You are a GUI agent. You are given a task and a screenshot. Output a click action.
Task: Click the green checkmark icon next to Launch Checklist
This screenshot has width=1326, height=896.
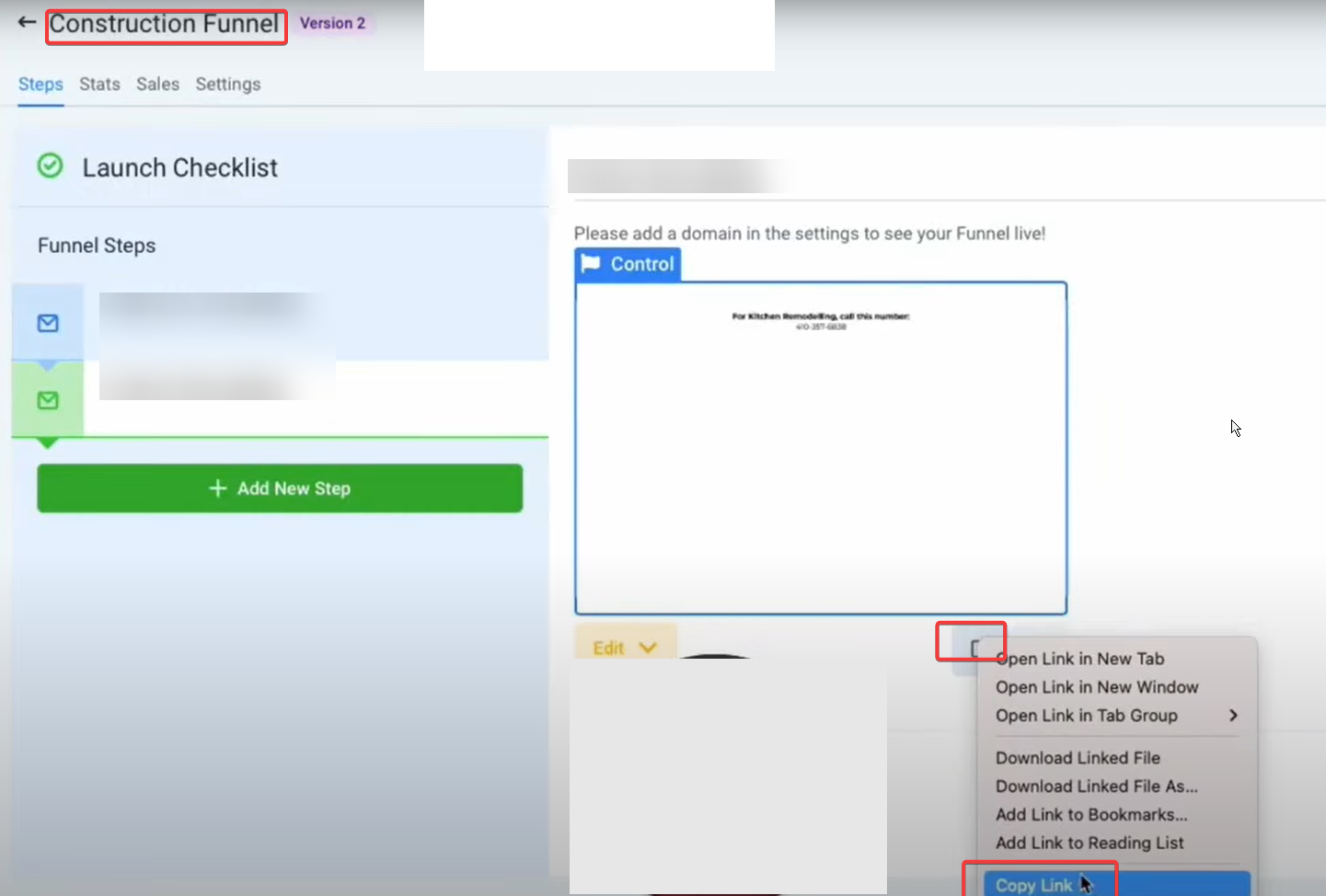point(50,167)
